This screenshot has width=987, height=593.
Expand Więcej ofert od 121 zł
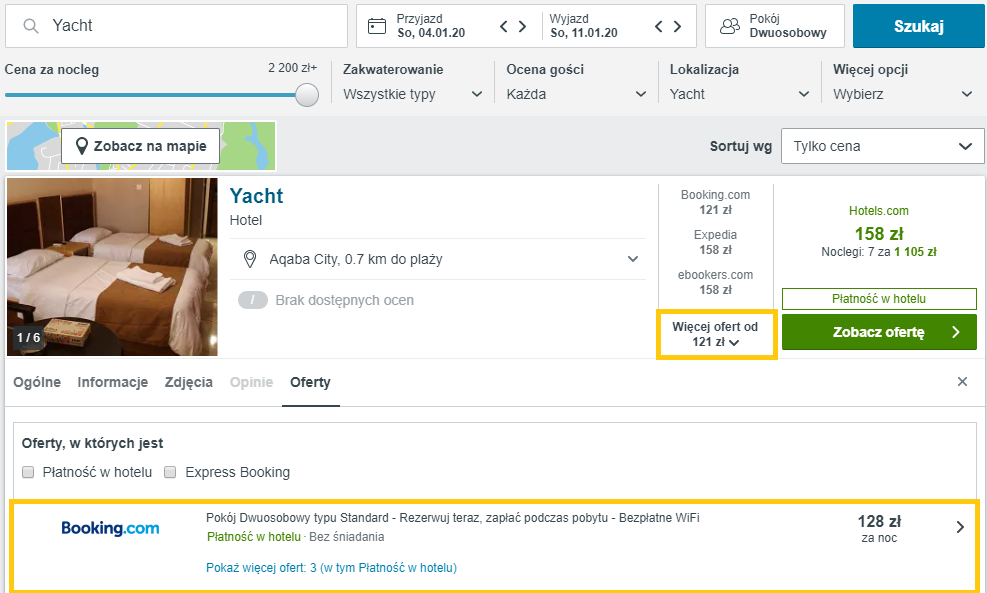pos(716,334)
